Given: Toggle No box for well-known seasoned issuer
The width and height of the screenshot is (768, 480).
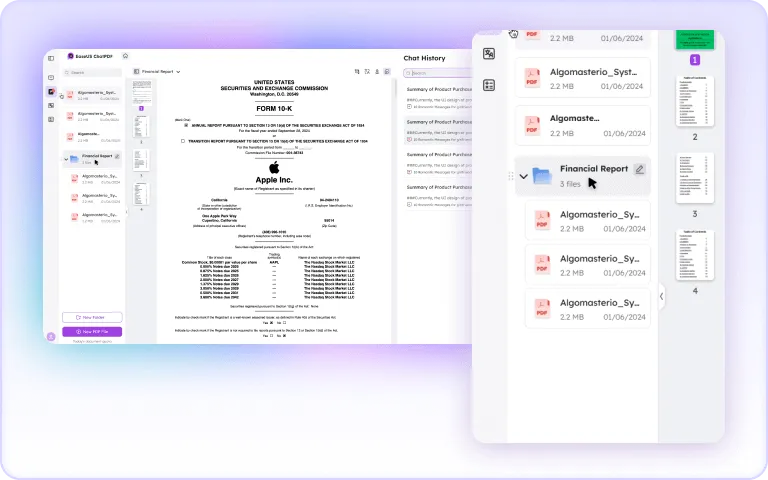Looking at the screenshot, I should 285,323.
